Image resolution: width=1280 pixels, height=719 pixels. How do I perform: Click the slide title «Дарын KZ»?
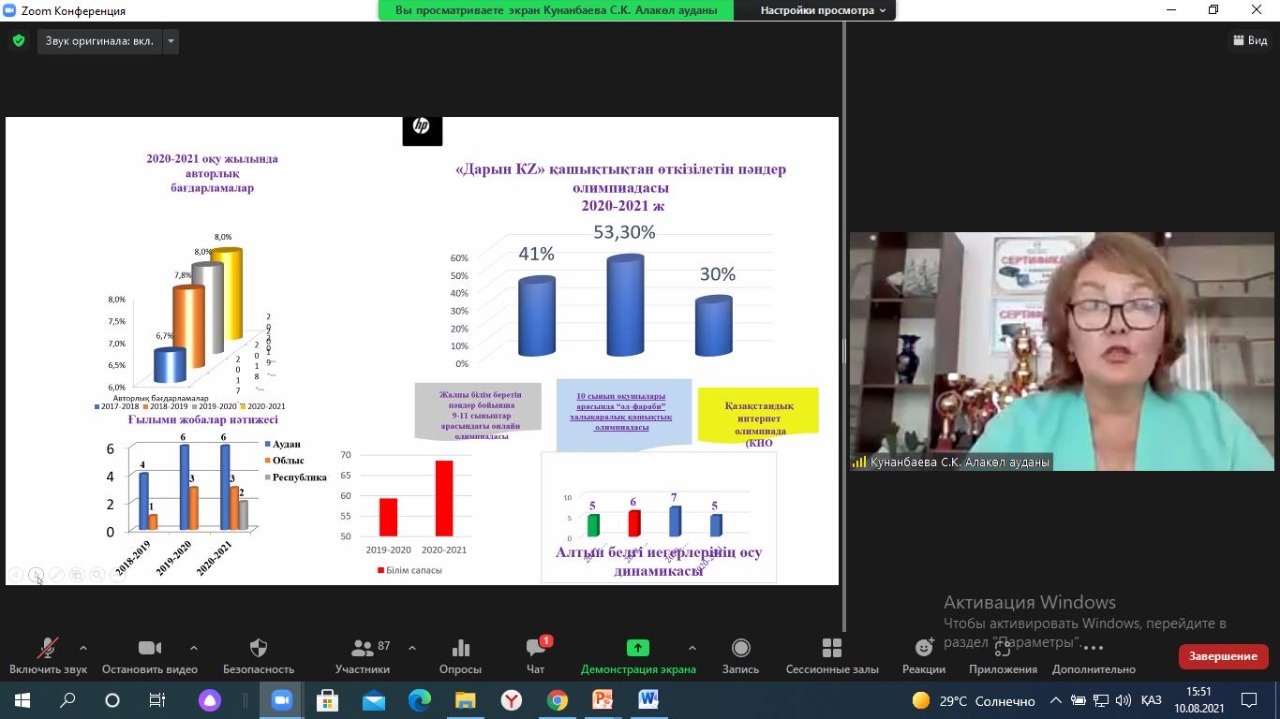point(620,187)
